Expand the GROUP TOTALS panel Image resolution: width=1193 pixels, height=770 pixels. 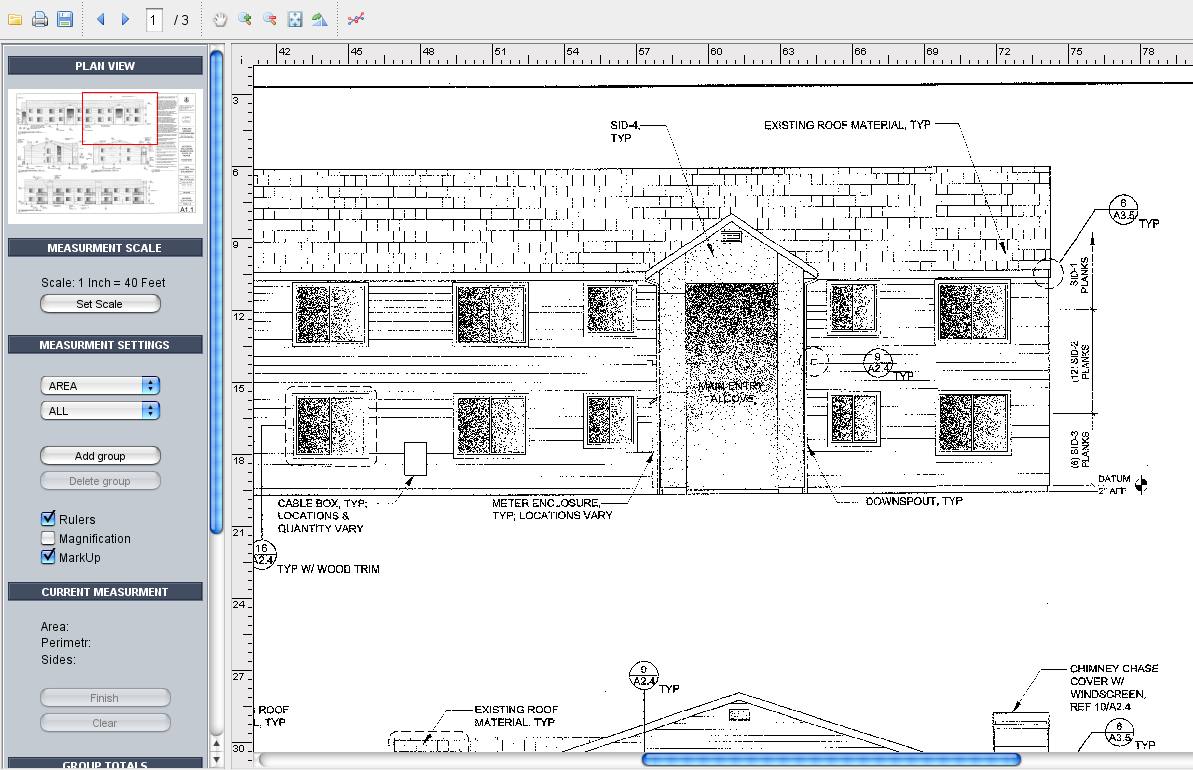click(x=104, y=763)
